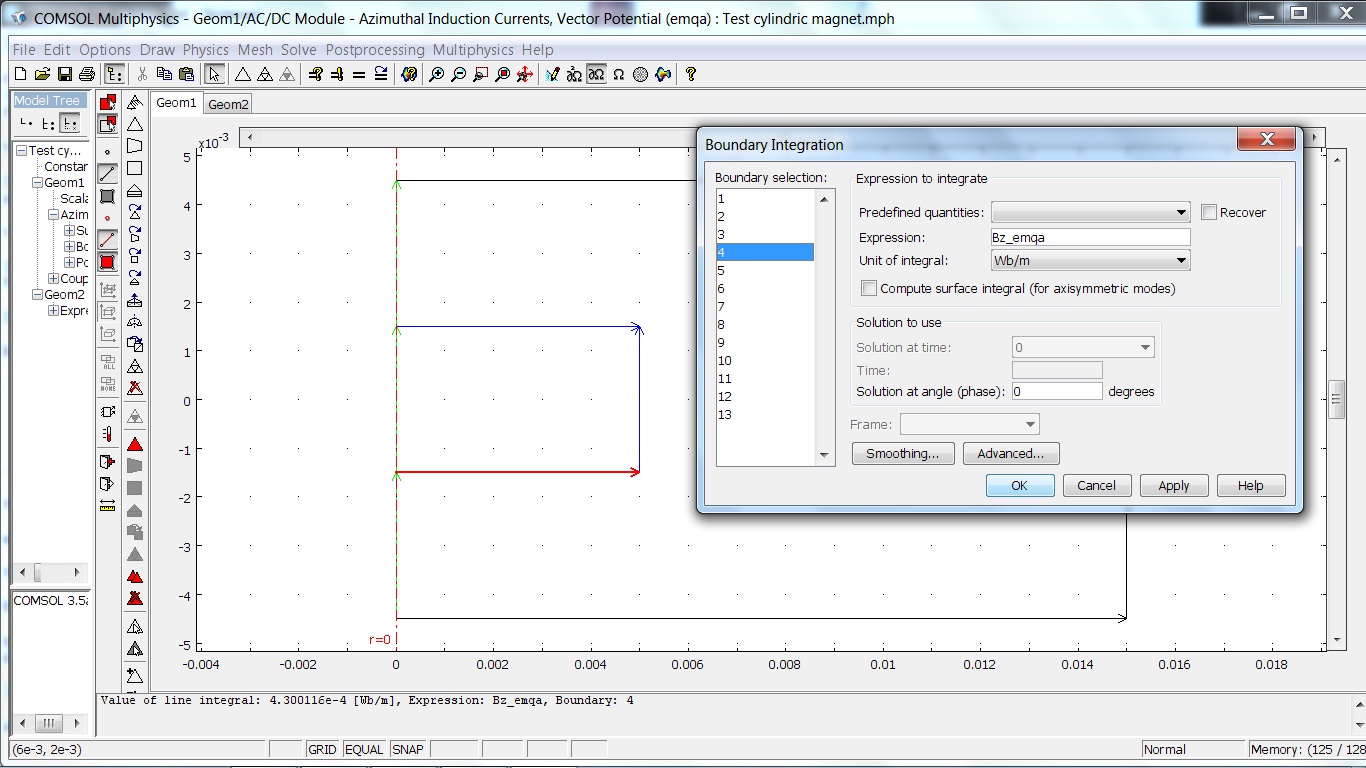Click the Advanced... button
The height and width of the screenshot is (768, 1366).
(x=1011, y=454)
